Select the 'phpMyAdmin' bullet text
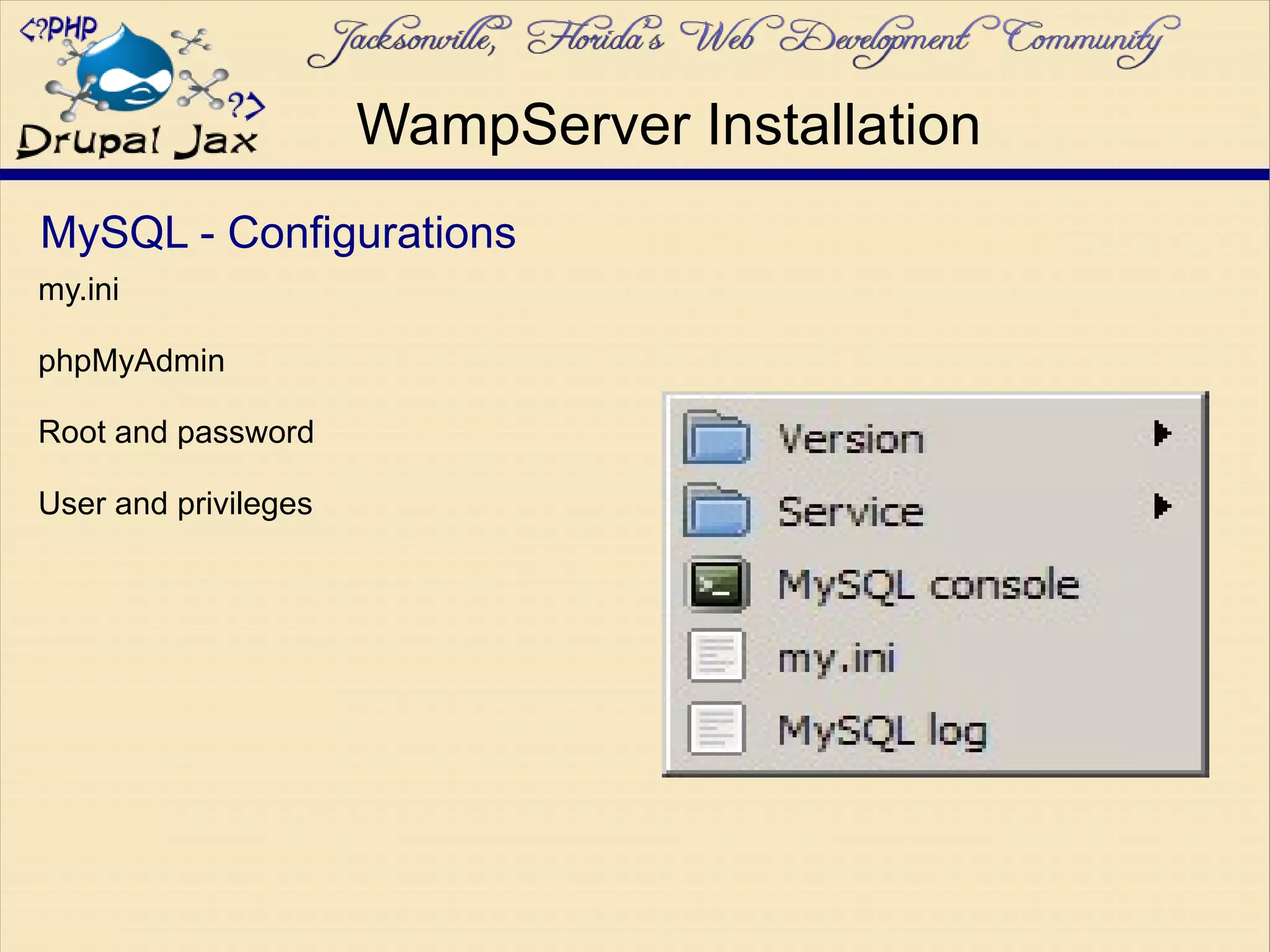Image resolution: width=1270 pixels, height=952 pixels. tap(131, 361)
